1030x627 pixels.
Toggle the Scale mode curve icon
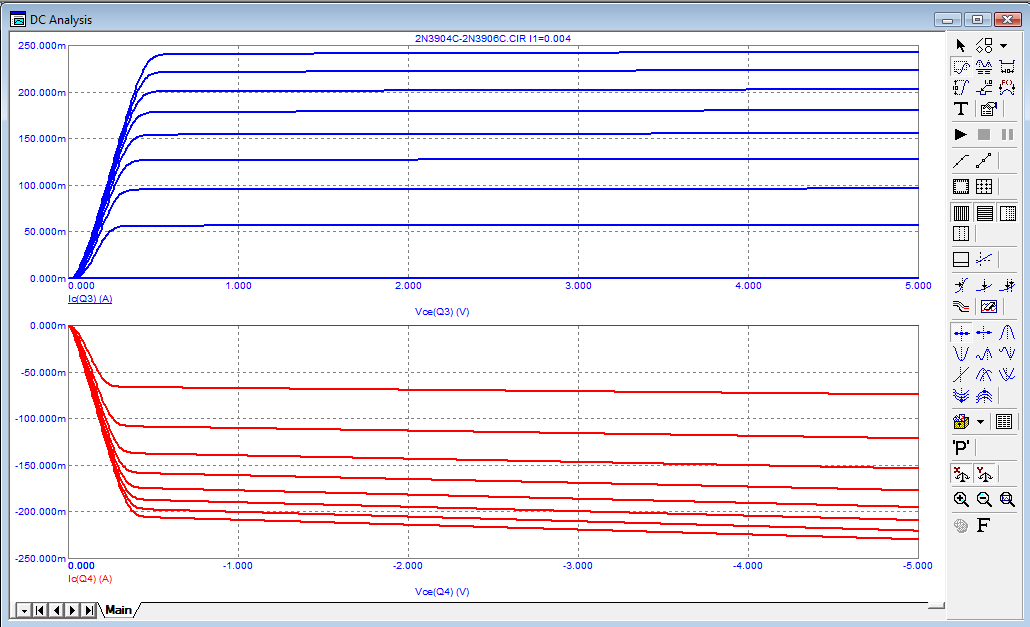point(961,66)
